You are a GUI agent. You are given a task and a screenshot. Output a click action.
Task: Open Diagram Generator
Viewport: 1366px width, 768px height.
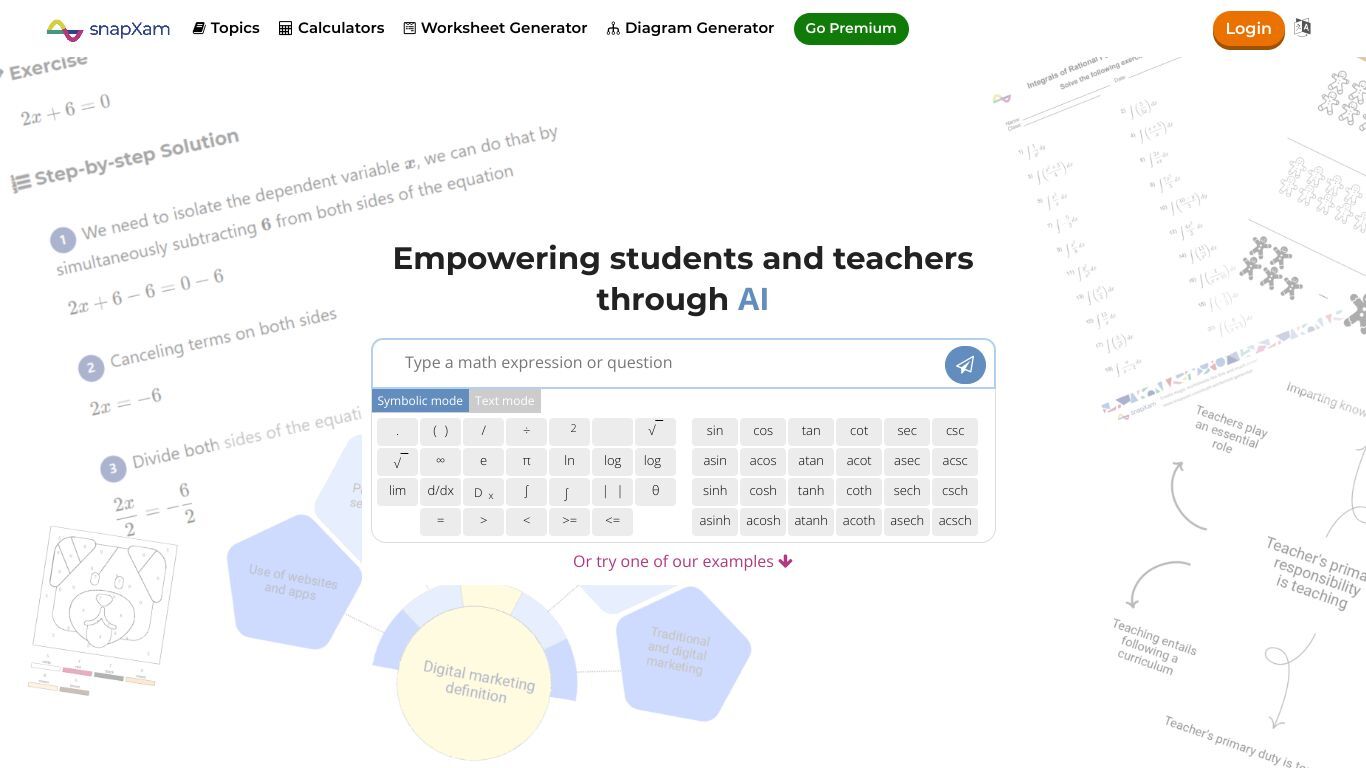[690, 28]
